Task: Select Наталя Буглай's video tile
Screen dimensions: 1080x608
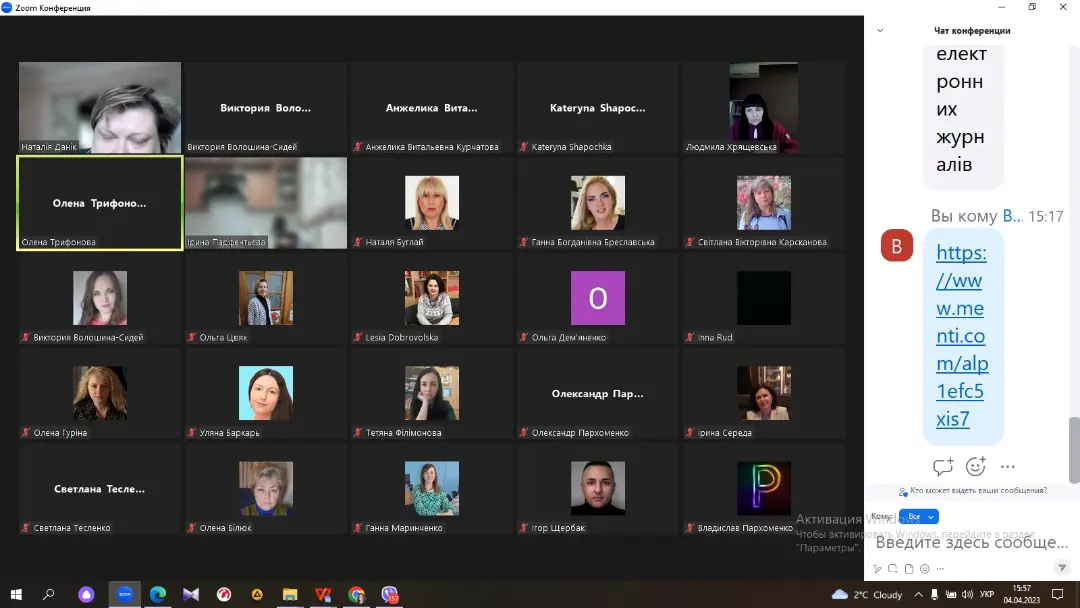Action: [x=431, y=203]
